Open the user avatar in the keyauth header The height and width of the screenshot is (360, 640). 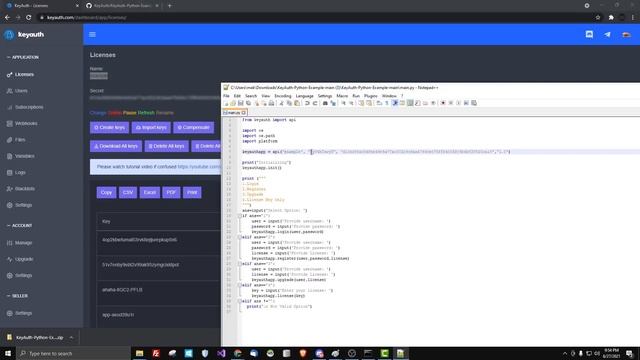click(x=626, y=35)
